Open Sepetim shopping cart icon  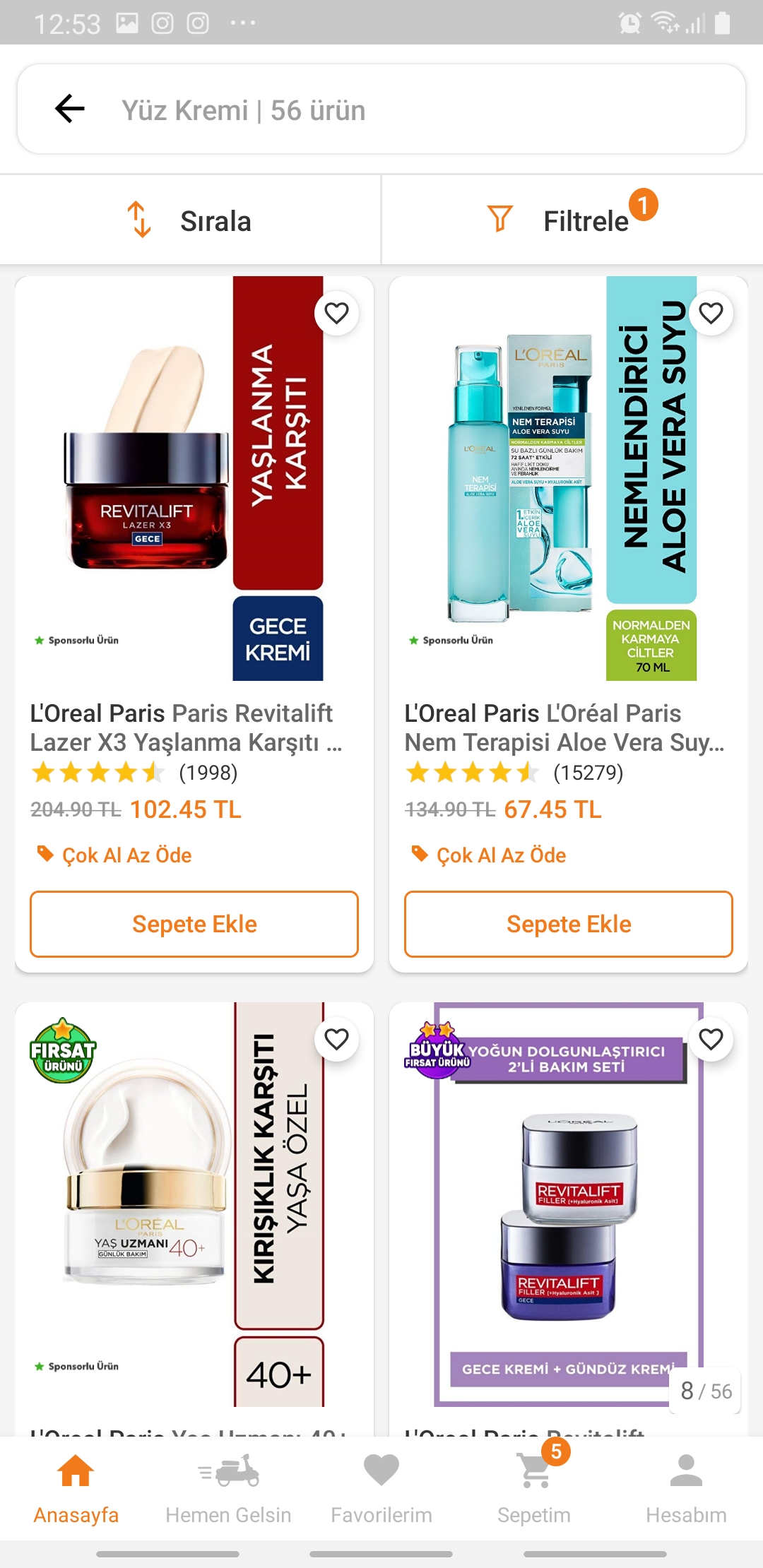534,1487
